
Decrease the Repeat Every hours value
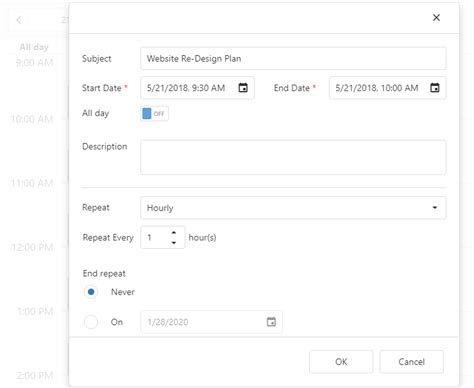(x=174, y=243)
